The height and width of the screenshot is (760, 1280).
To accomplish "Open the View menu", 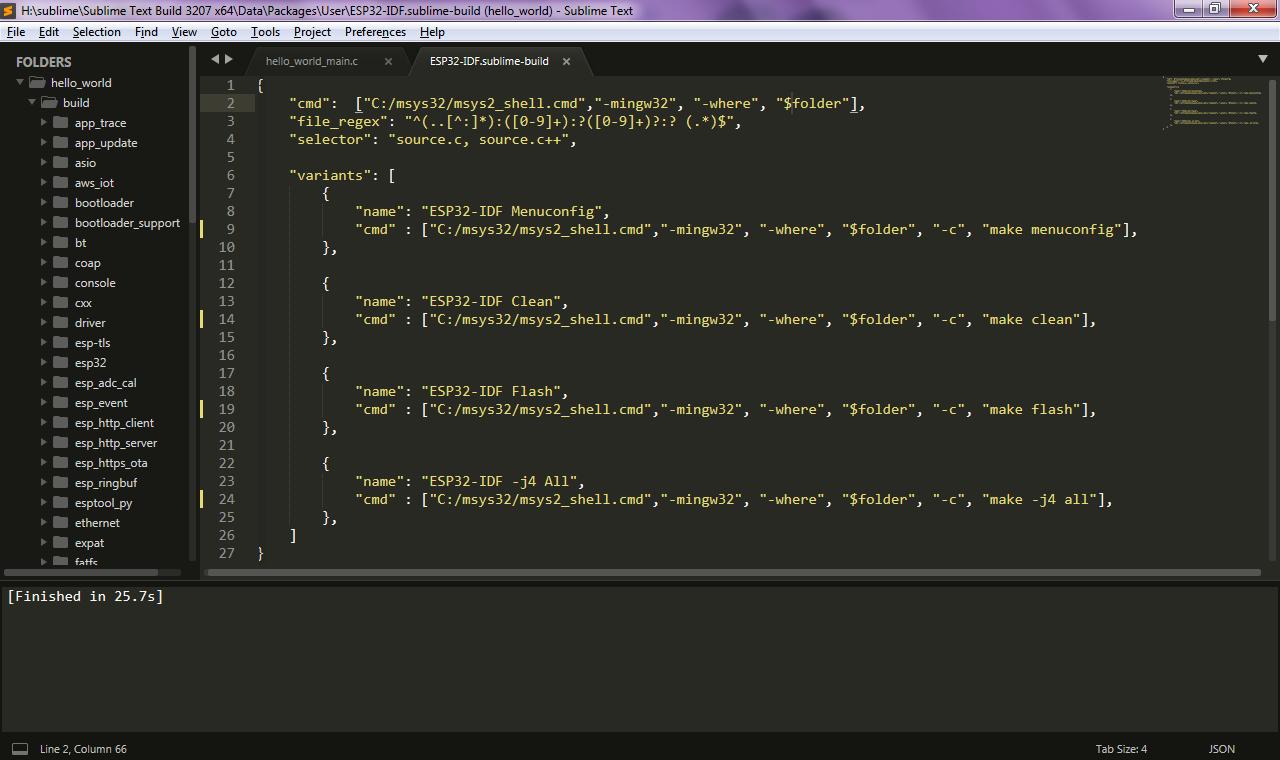I will click(x=184, y=32).
